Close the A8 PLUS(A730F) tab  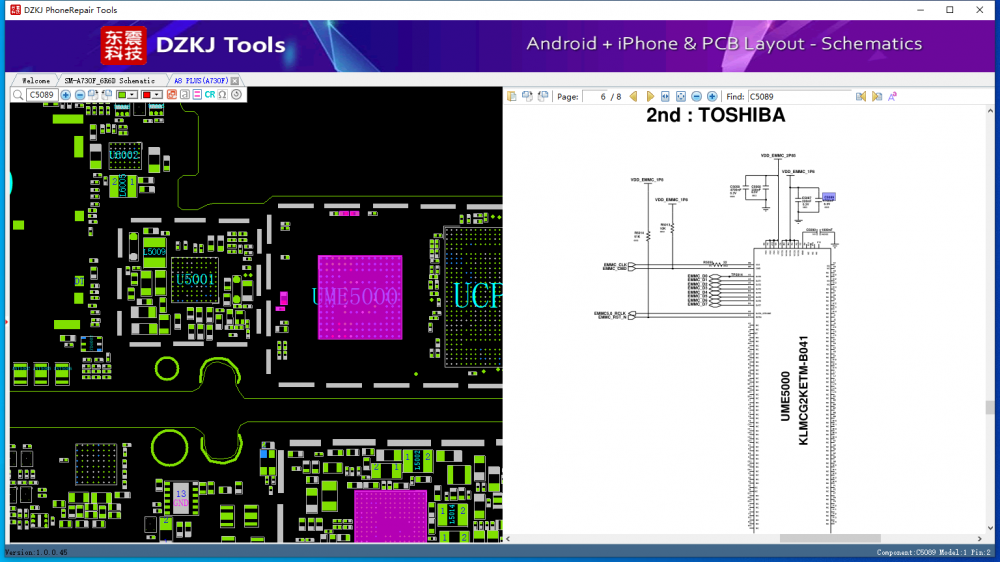[234, 80]
